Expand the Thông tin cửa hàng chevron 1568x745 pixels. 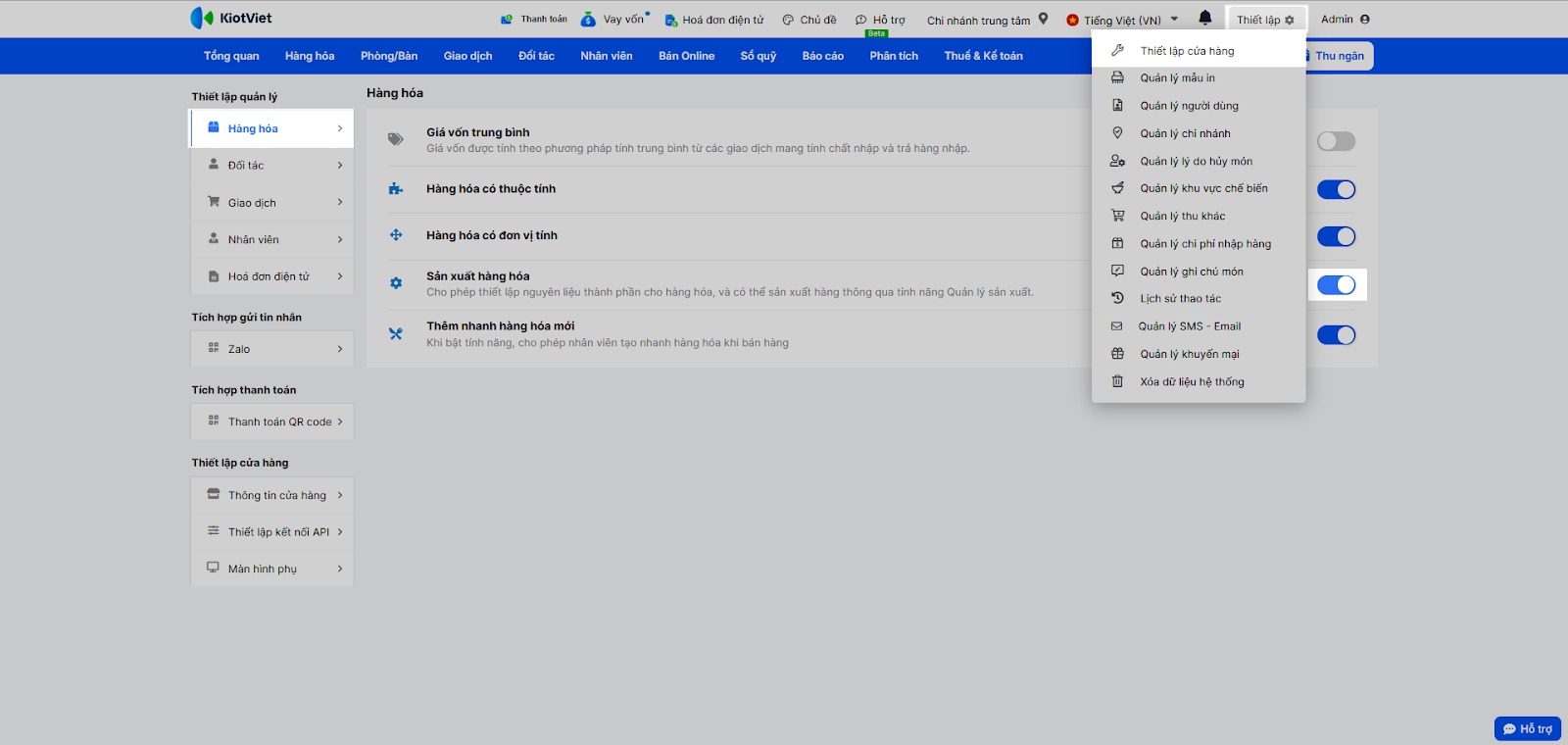tap(340, 495)
